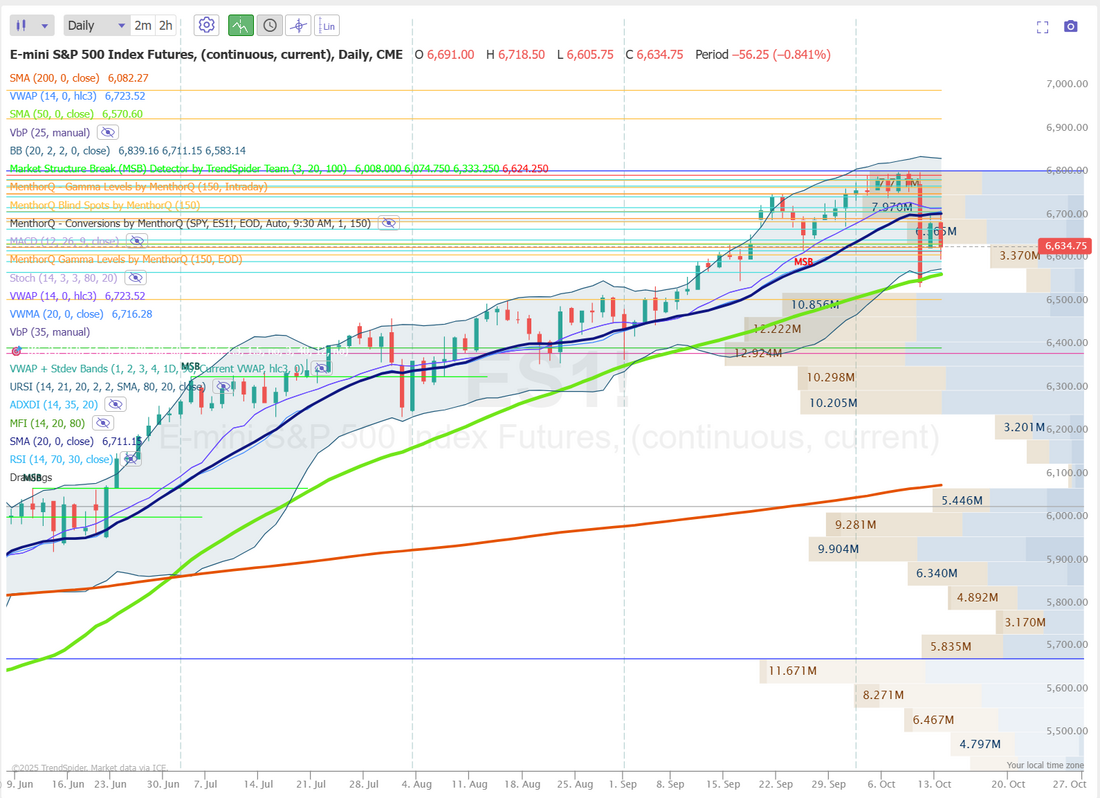Take a chart snapshot with camera icon
Viewport: 1100px width, 798px height.
point(1071,27)
